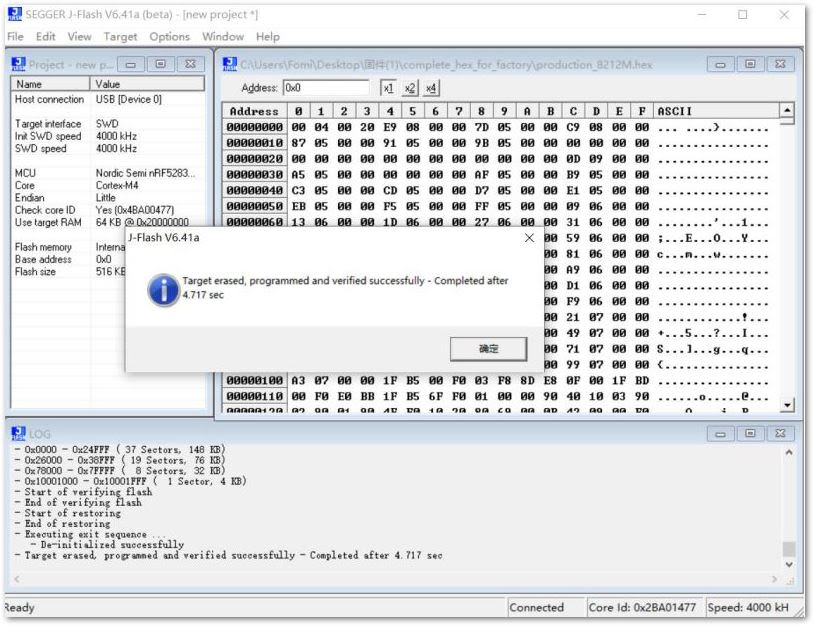This screenshot has width=814, height=626.
Task: Minimize the LOG panel window
Action: coord(720,433)
